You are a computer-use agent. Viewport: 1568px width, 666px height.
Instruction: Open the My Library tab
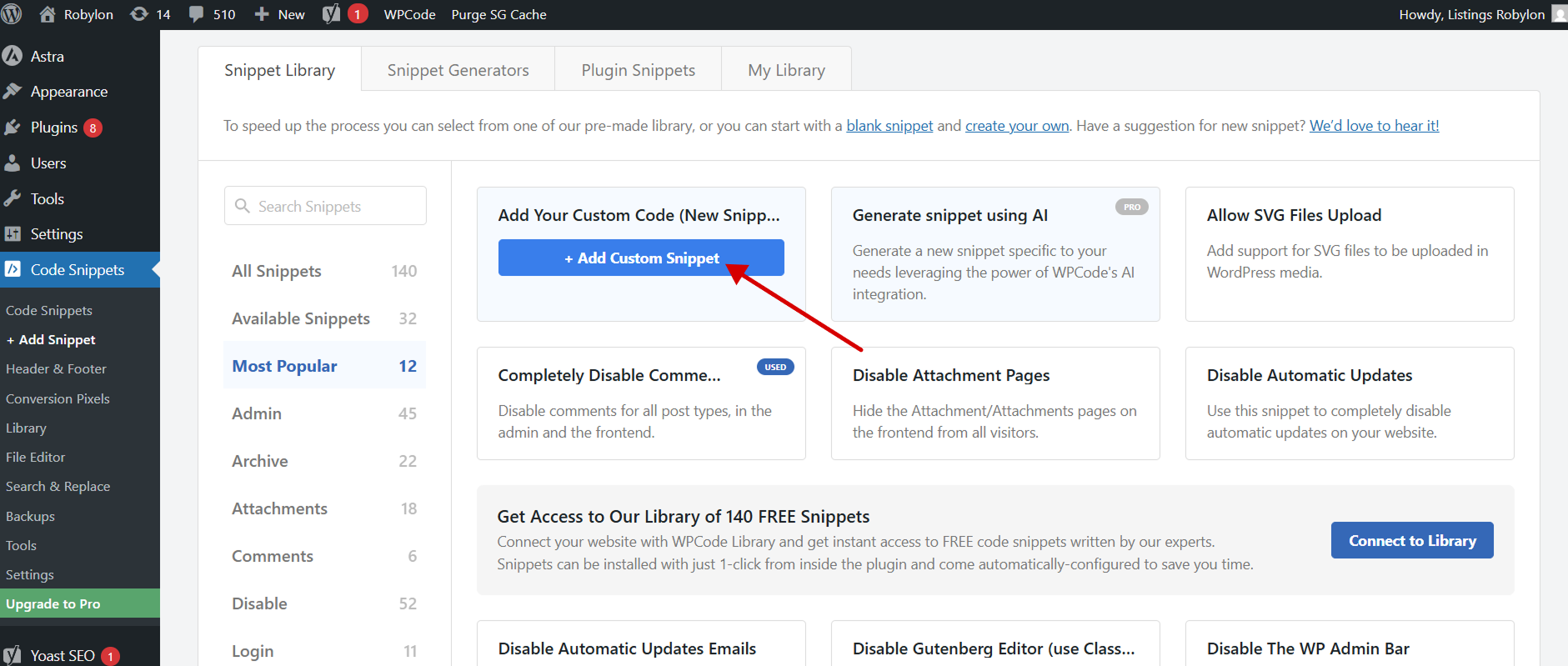pyautogui.click(x=787, y=70)
